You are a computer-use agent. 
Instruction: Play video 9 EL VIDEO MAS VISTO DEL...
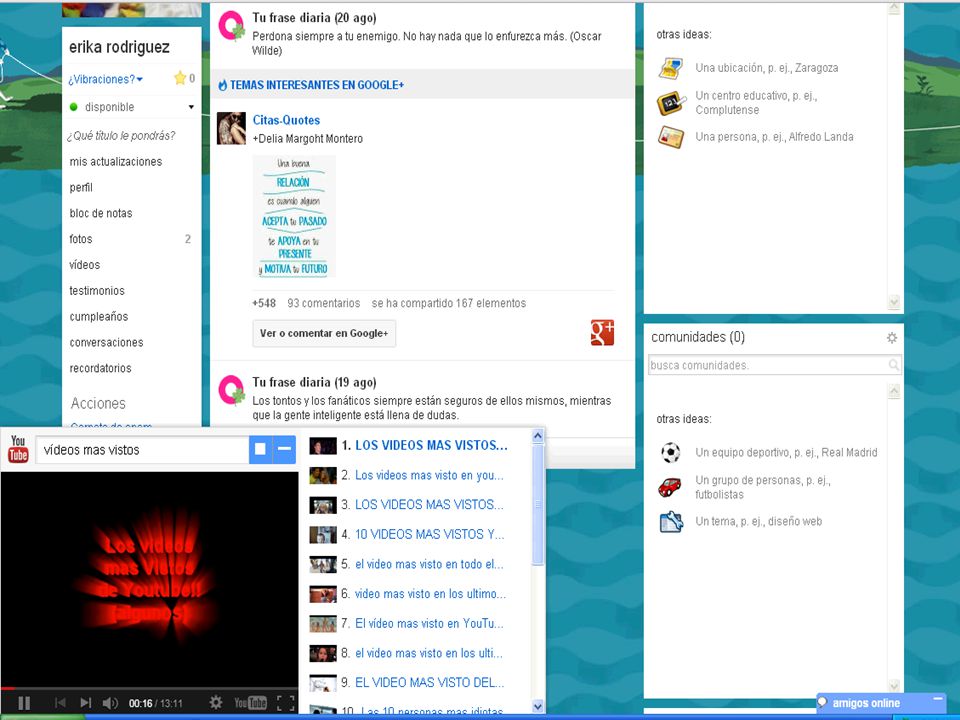click(x=430, y=683)
